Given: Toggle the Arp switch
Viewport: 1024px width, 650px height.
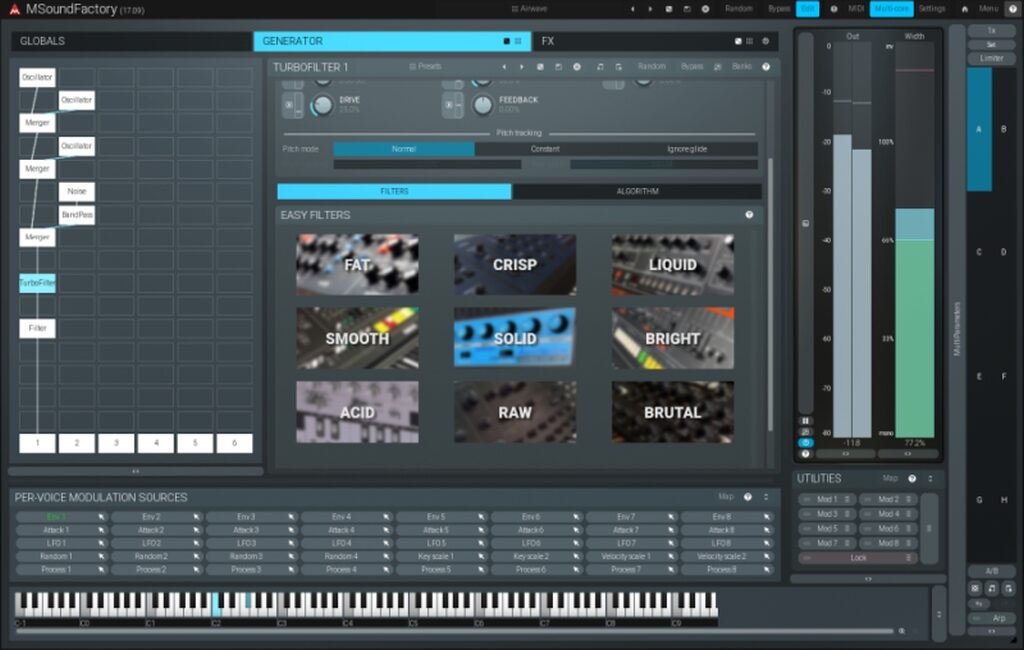Looking at the screenshot, I should (991, 618).
